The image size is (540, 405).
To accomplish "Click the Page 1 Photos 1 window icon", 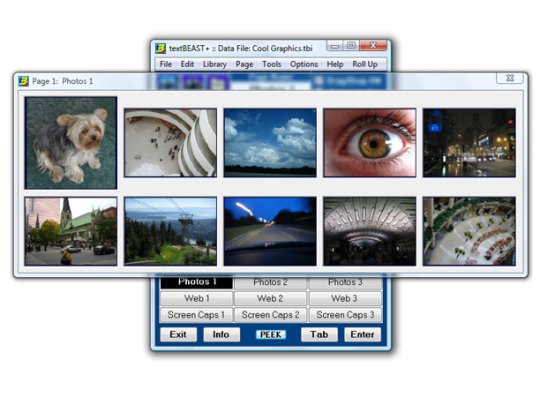I will pyautogui.click(x=23, y=81).
